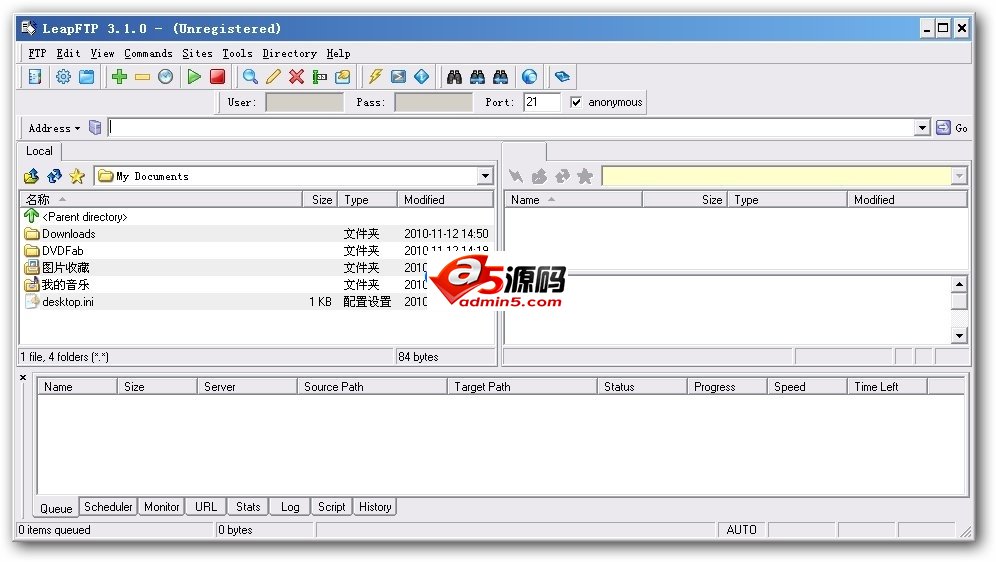This screenshot has height=562, width=996.
Task: Click the yellow pencil edit icon
Action: 273,77
